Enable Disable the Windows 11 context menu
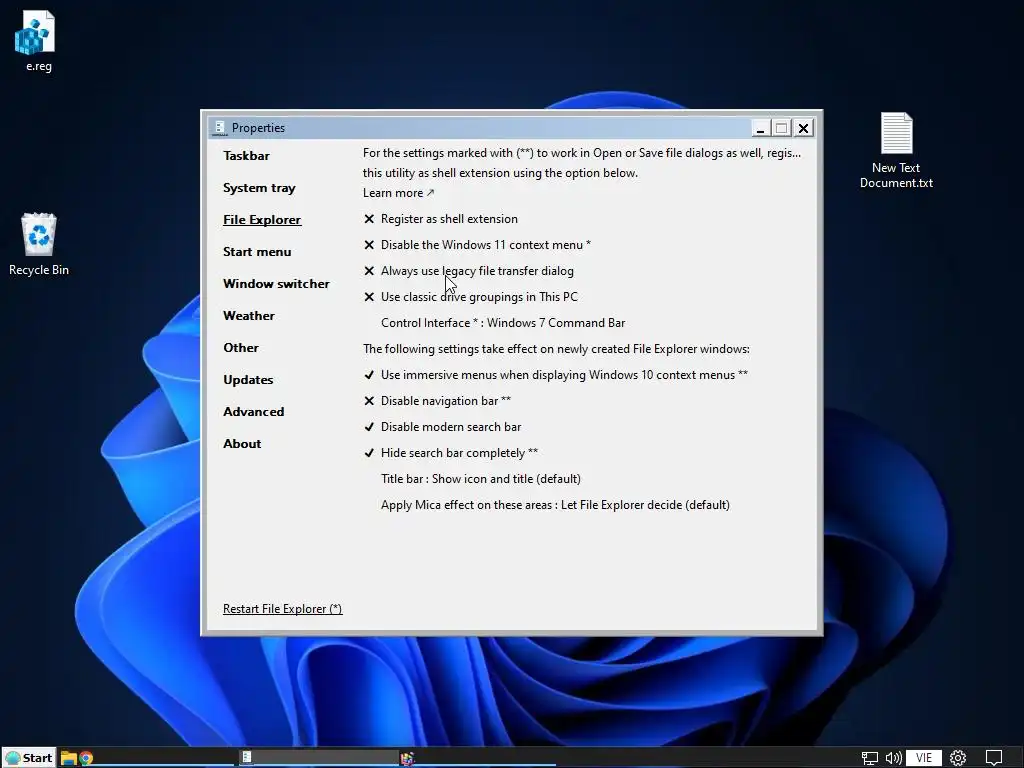This screenshot has height=768, width=1024. [477, 245]
